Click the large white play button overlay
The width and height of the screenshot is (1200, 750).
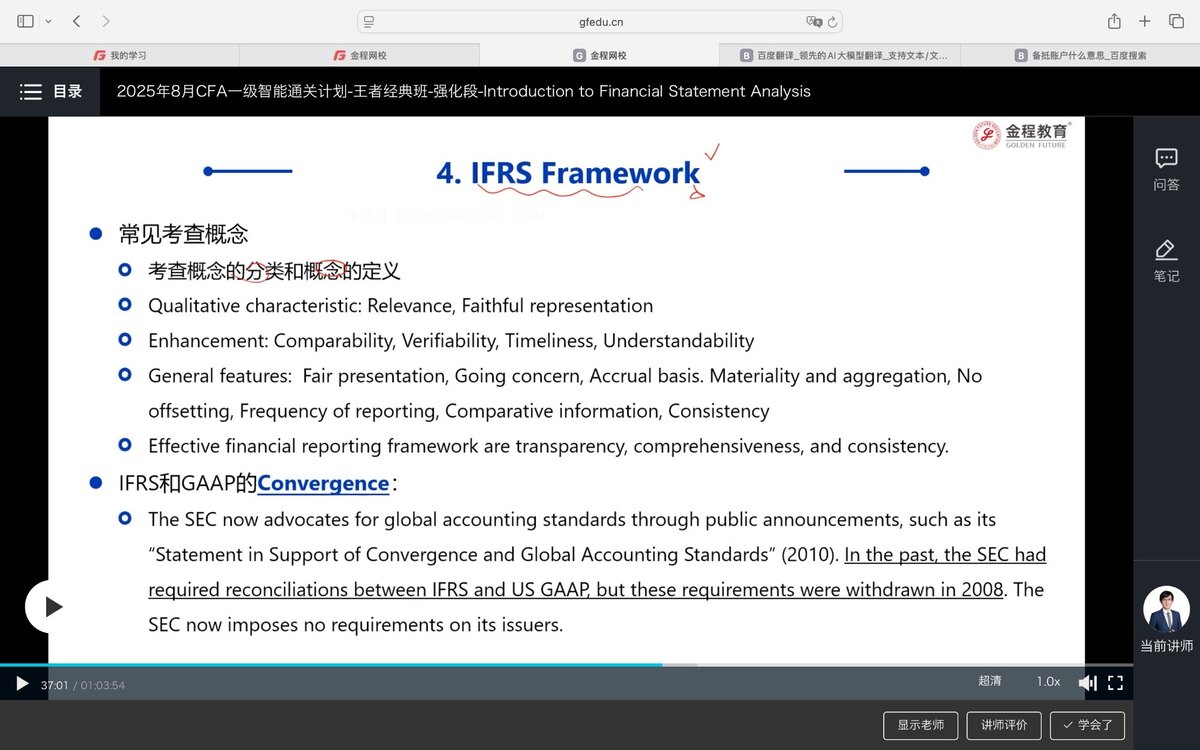point(51,607)
